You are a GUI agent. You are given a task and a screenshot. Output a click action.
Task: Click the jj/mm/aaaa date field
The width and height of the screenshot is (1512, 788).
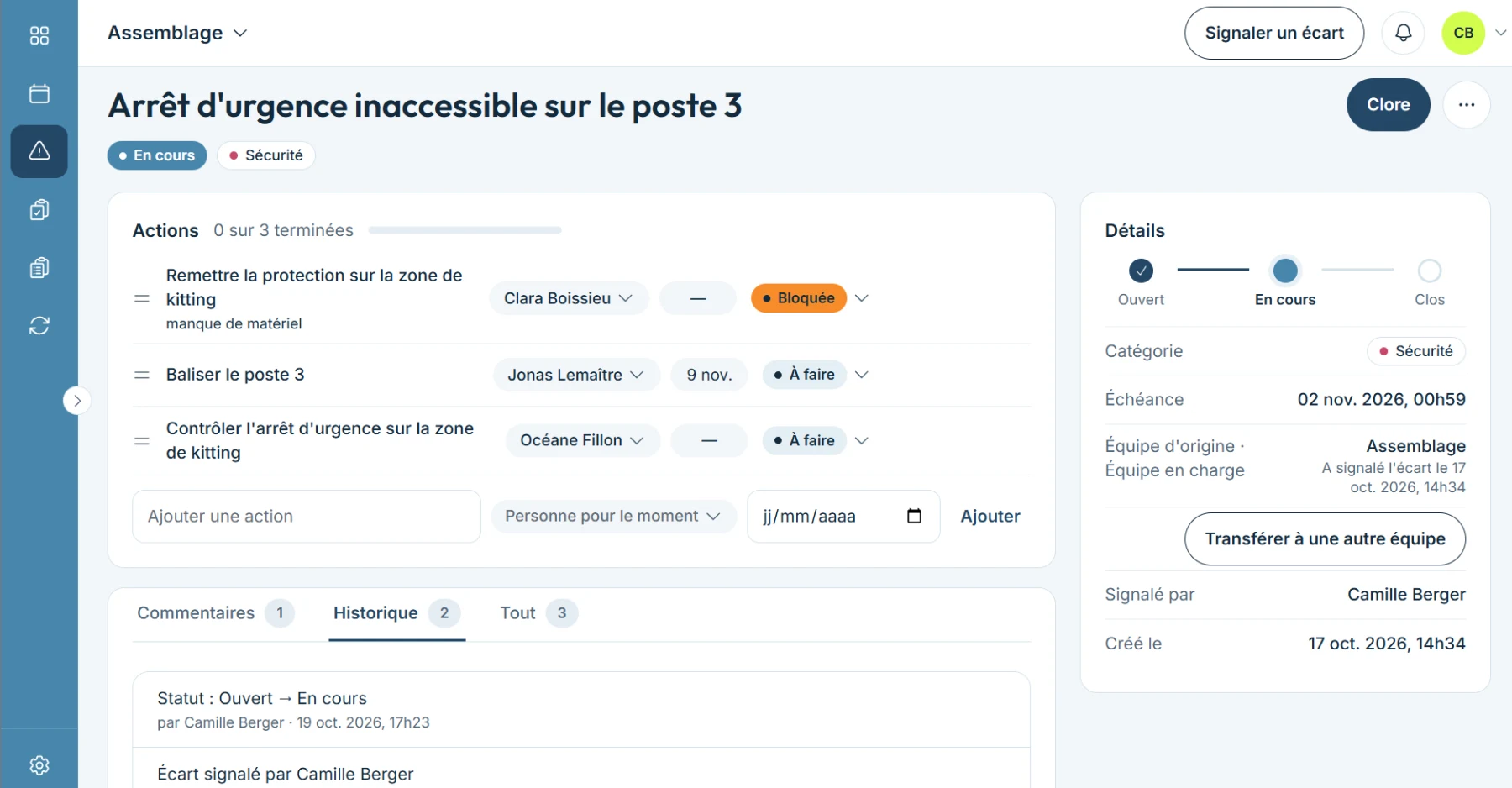click(843, 516)
